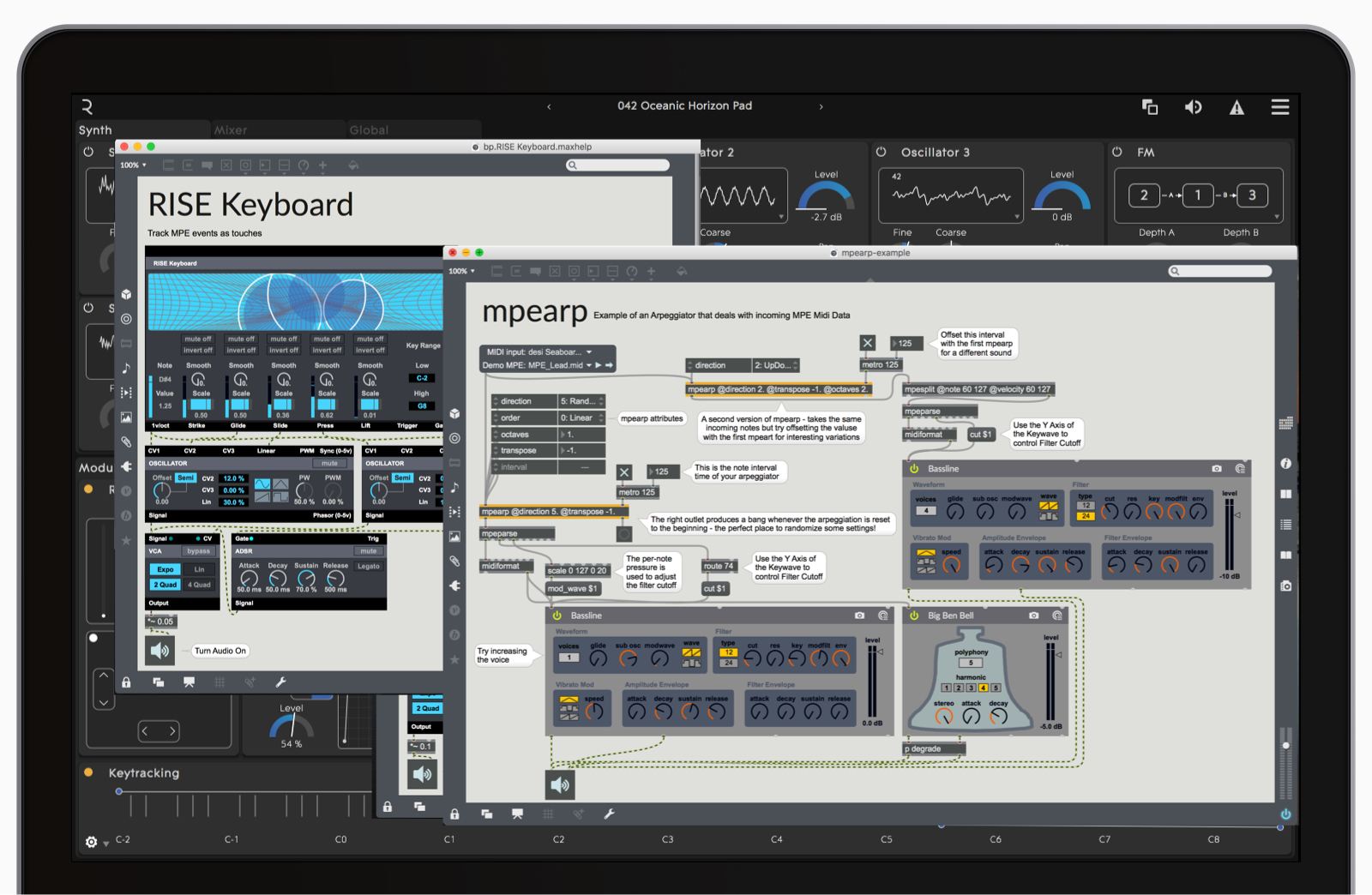The image size is (1372, 895).
Task: Lock the mpearp-example patcher with the padlock icon
Action: [454, 814]
